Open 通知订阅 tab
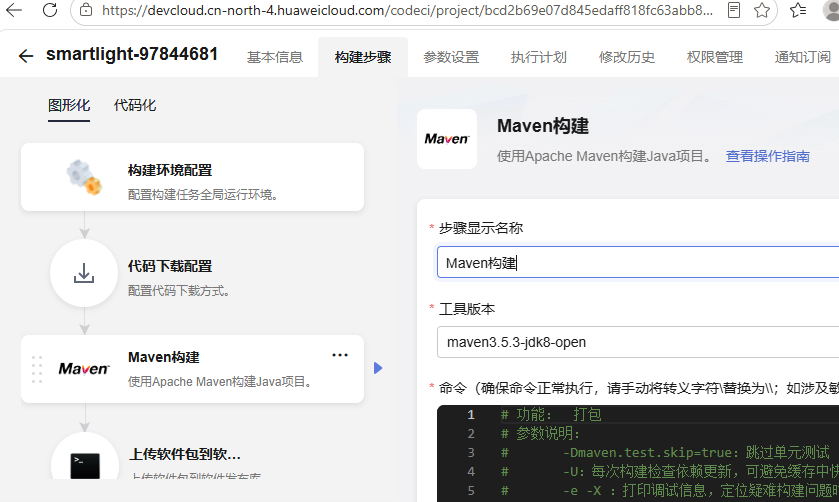This screenshot has width=839, height=502. [x=802, y=57]
